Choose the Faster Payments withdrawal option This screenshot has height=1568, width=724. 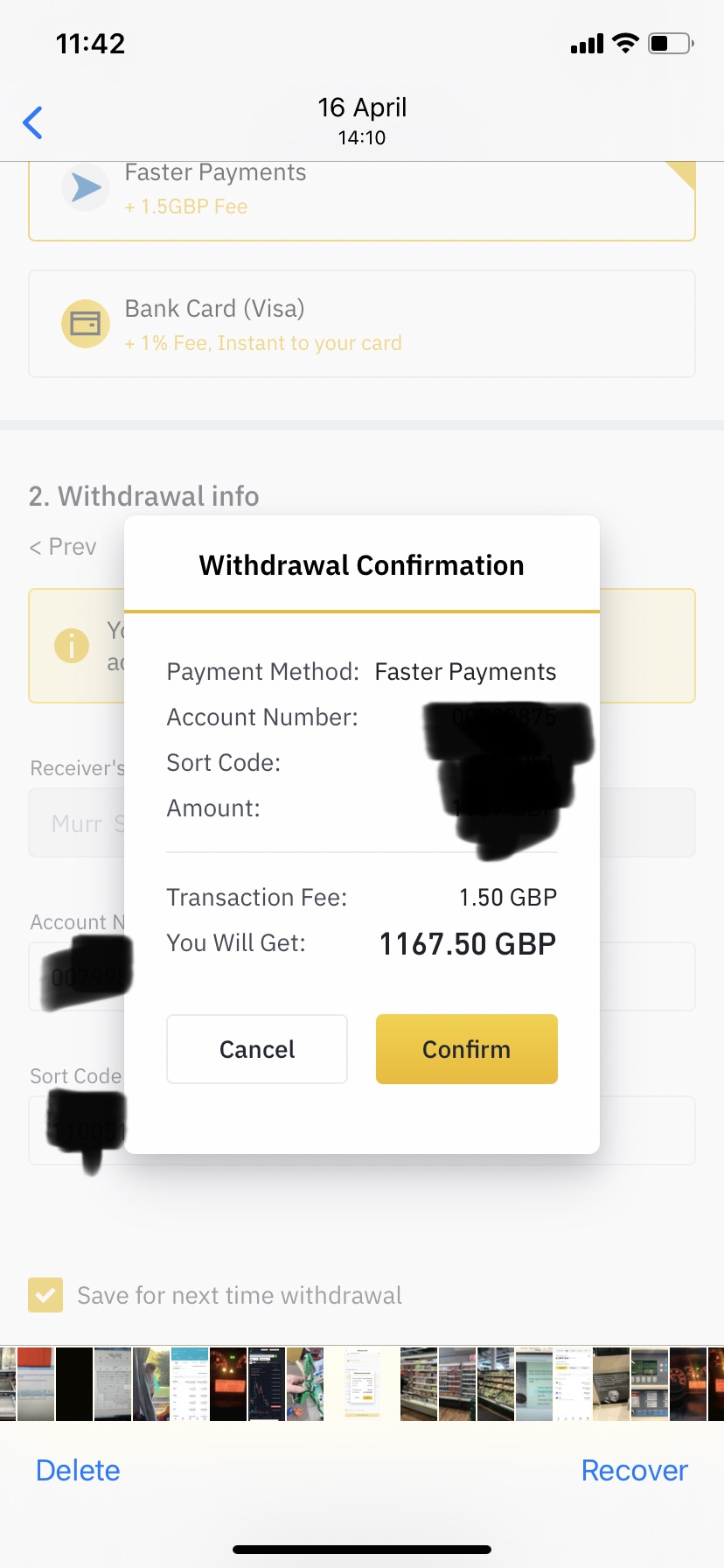tap(362, 199)
